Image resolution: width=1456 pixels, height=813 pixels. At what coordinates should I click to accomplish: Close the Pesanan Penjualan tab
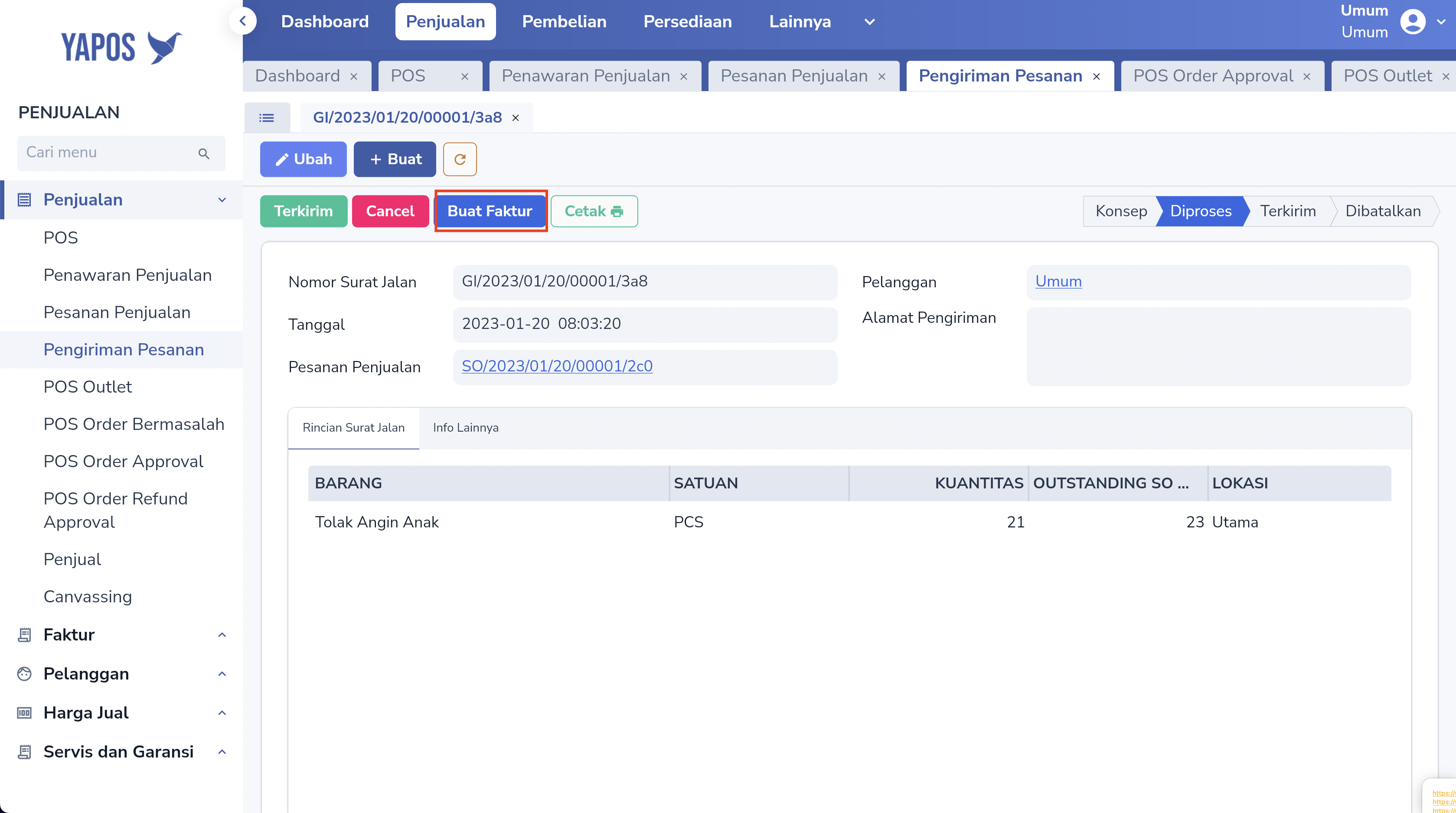(881, 76)
